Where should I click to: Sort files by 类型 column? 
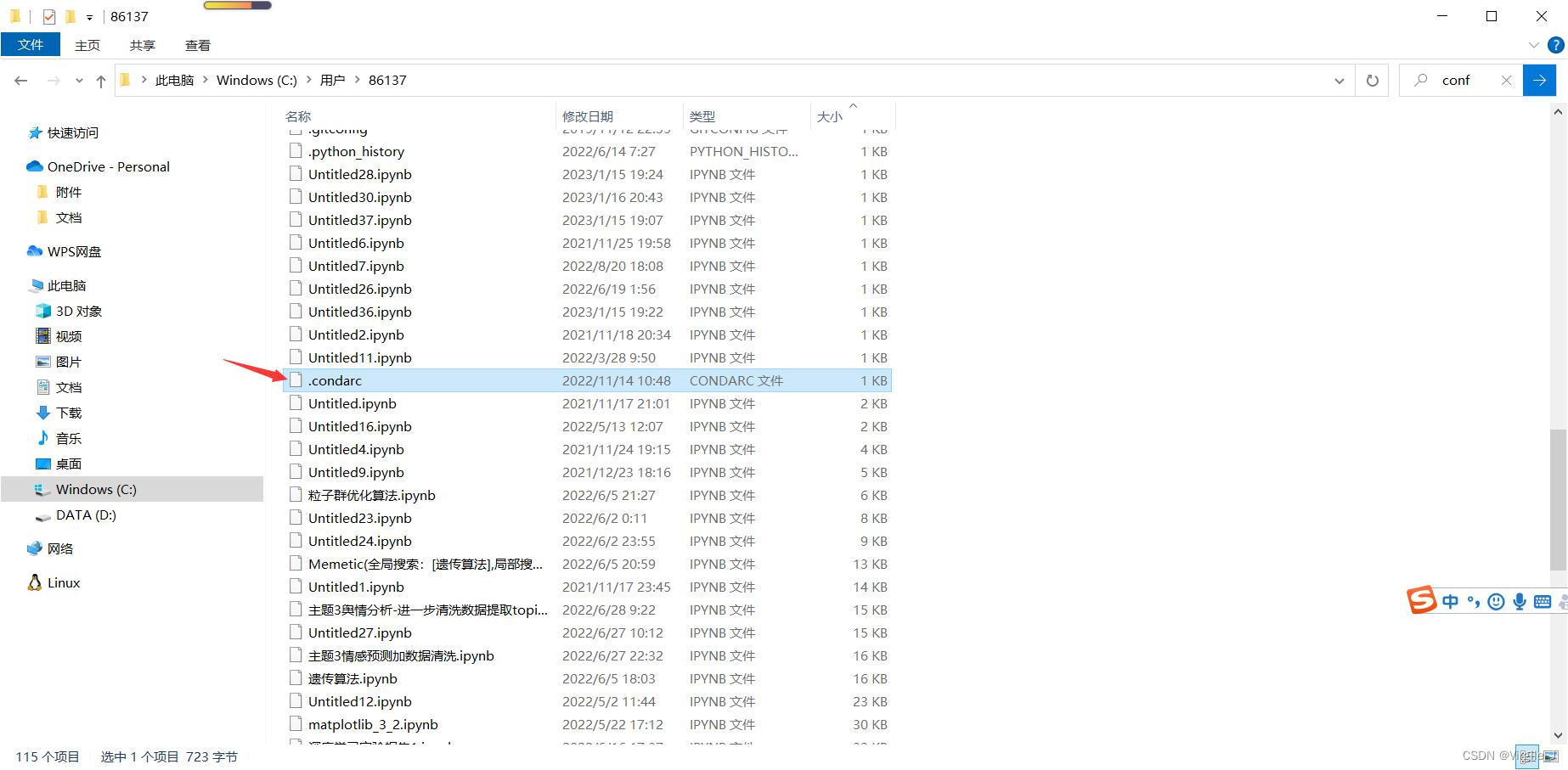(702, 116)
